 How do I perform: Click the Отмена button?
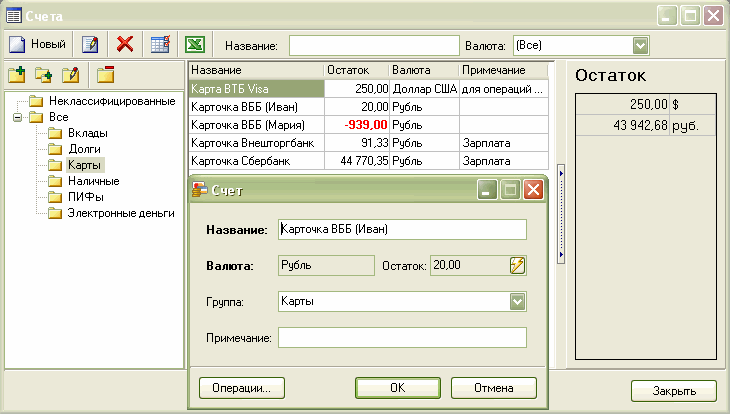click(493, 388)
